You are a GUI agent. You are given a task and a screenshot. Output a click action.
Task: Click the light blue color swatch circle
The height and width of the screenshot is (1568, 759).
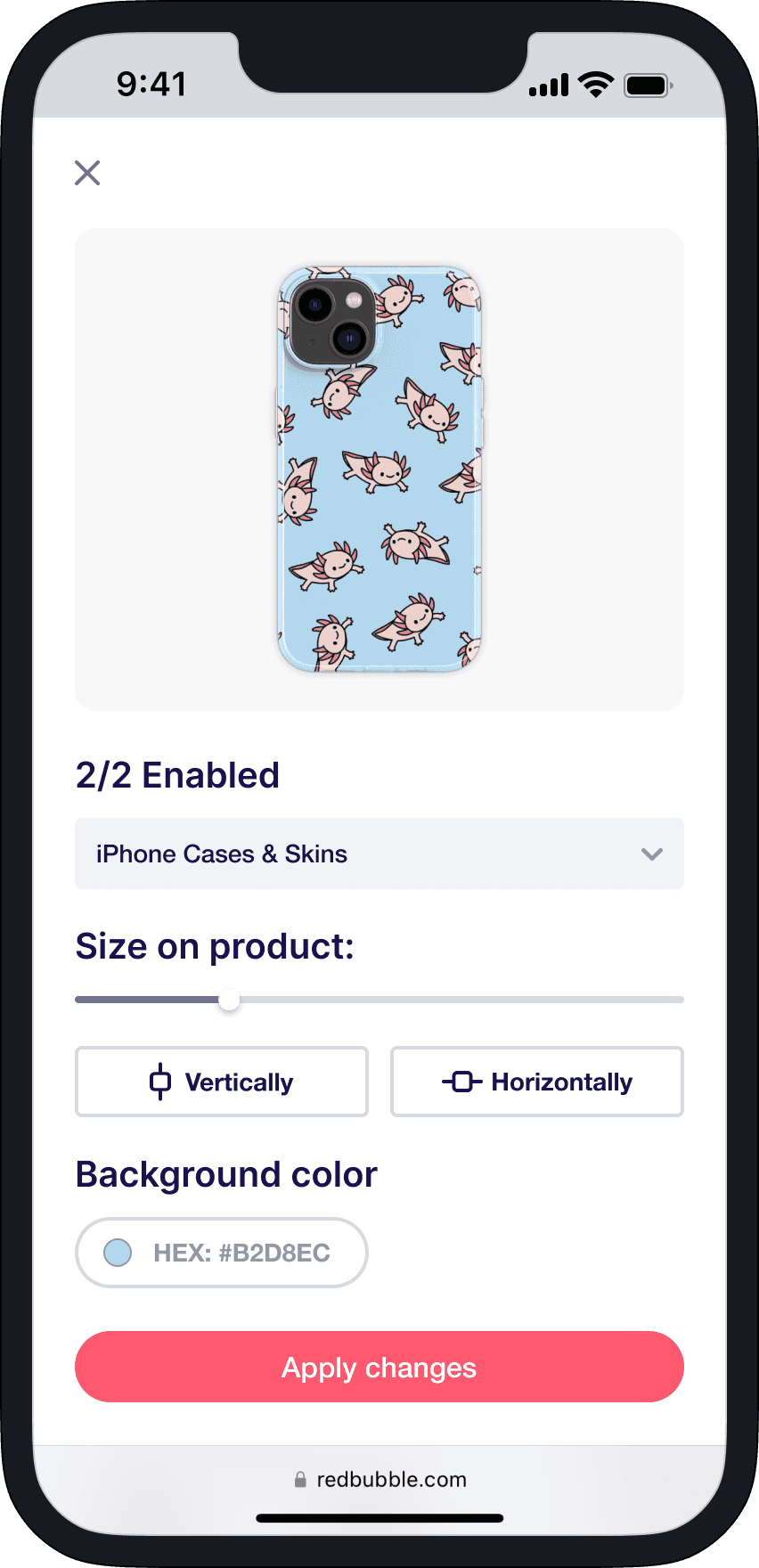pos(118,1253)
